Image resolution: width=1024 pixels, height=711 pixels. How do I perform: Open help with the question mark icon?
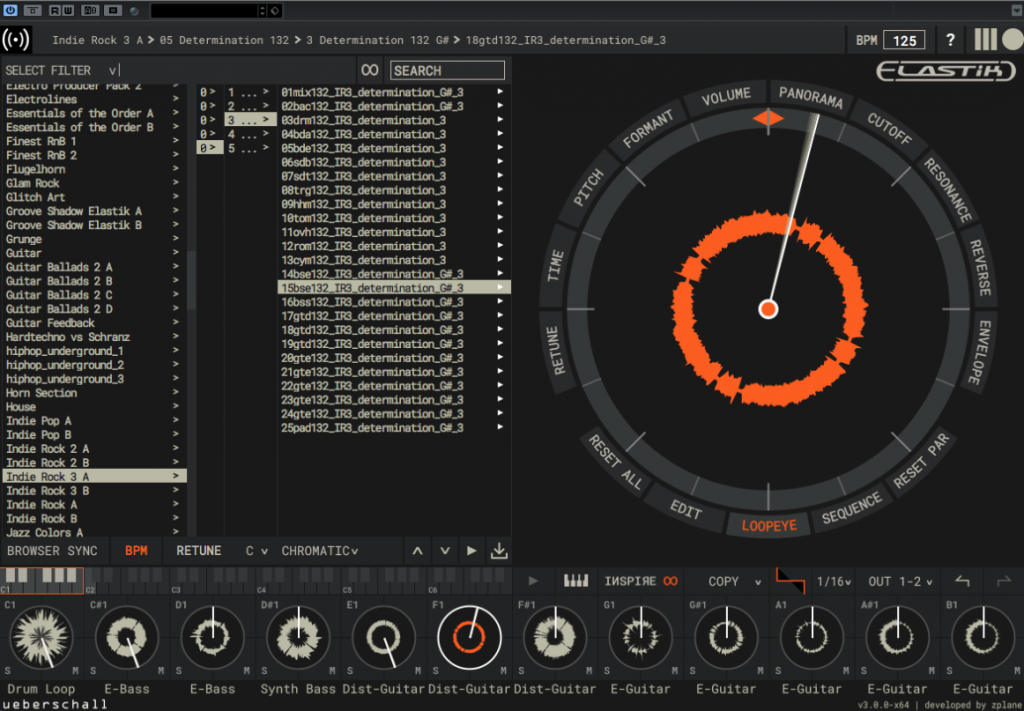pos(950,41)
